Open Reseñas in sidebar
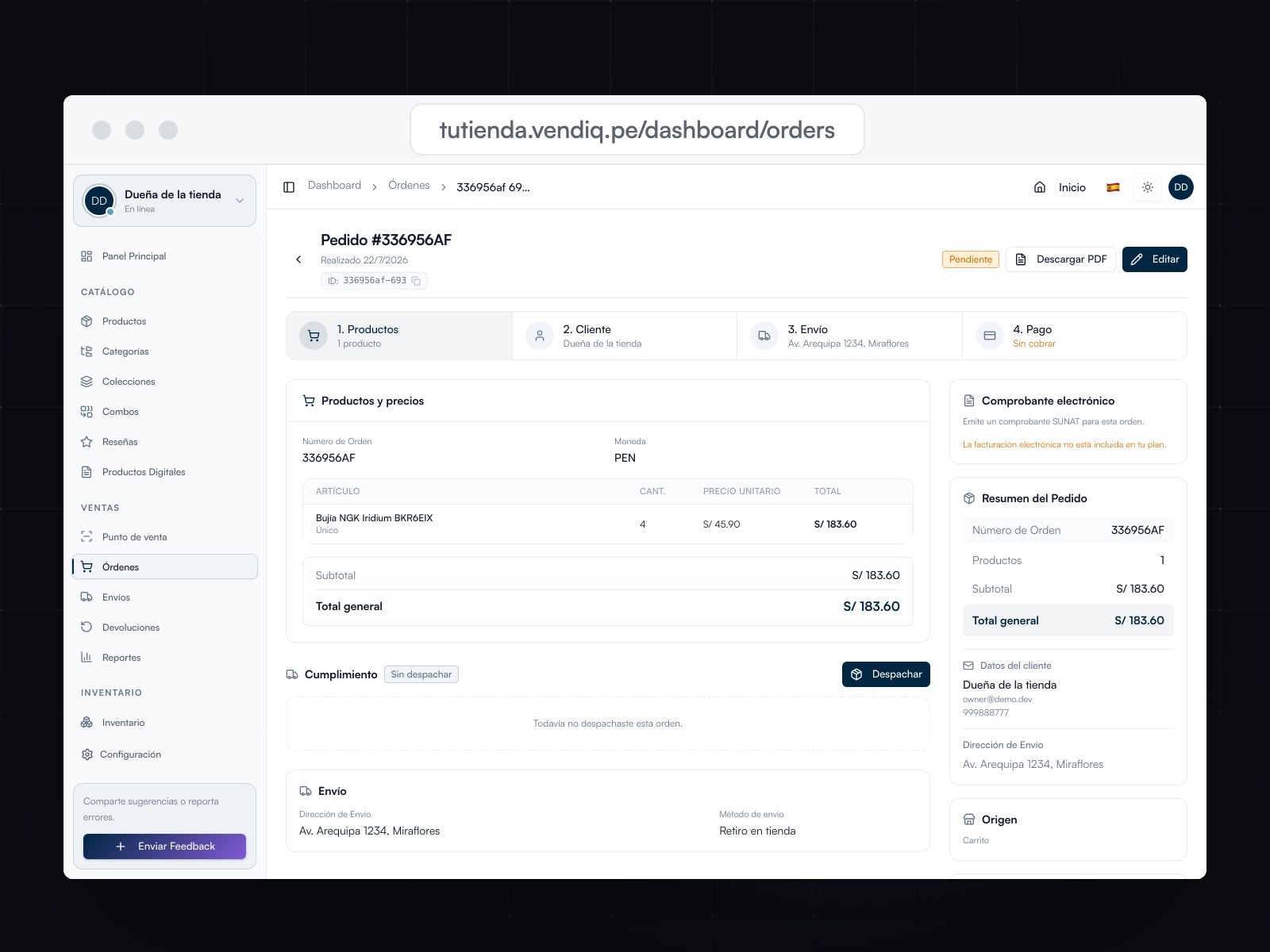The width and height of the screenshot is (1270, 952). pyautogui.click(x=165, y=442)
